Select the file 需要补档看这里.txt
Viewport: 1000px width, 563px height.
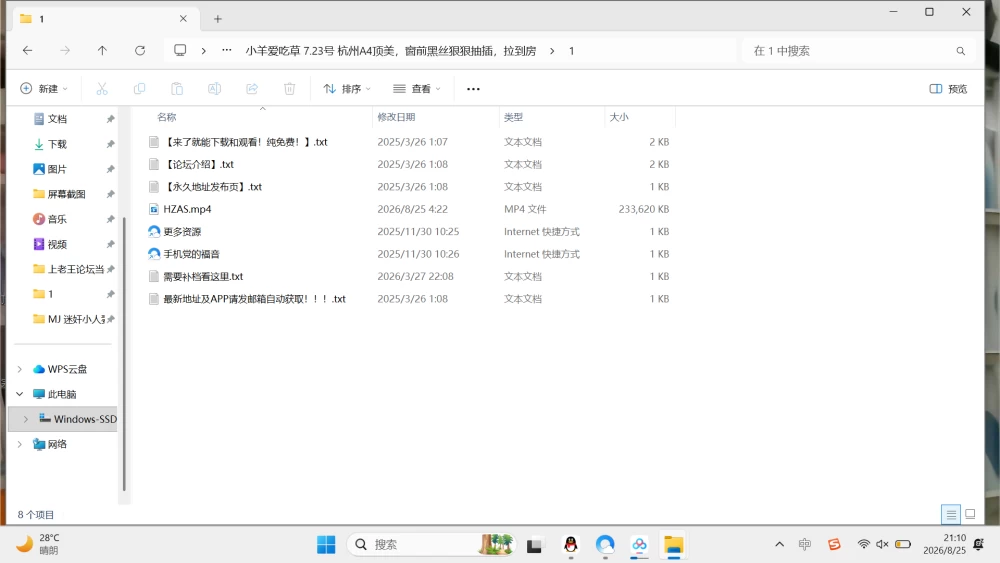[x=203, y=276]
